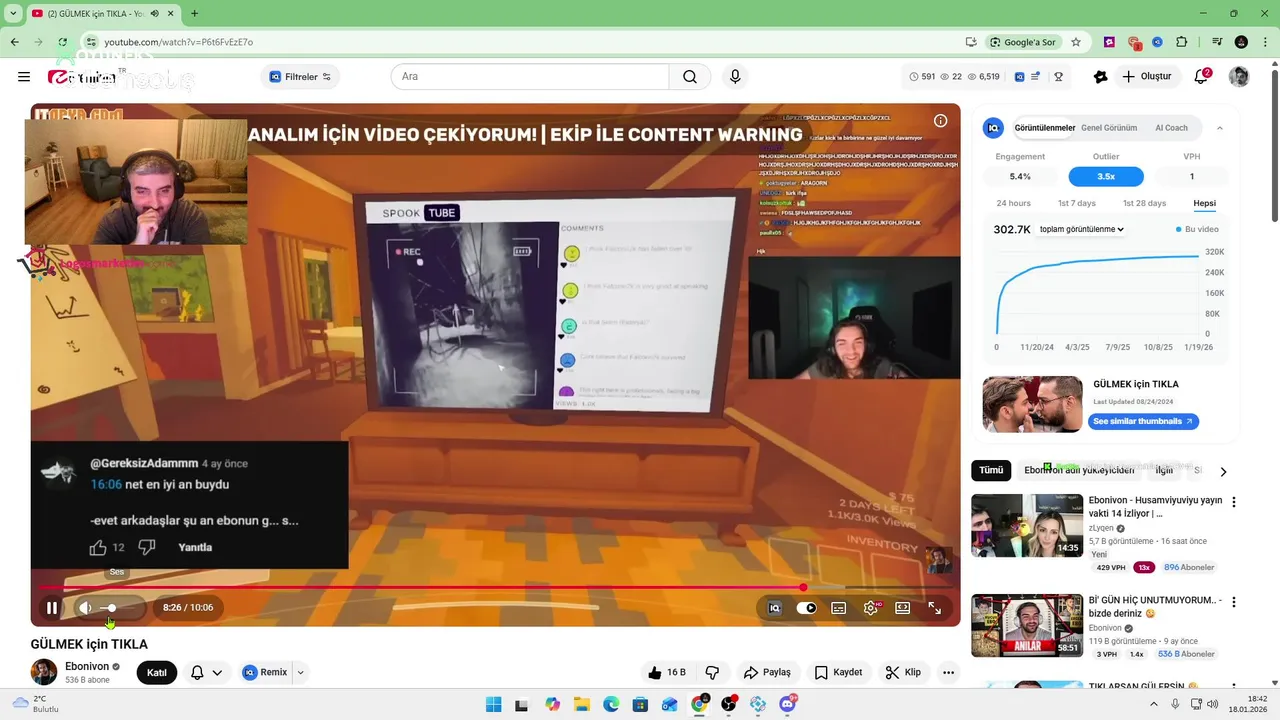Open the vidIQ icon in player controls
Viewport: 1280px width, 720px height.
[774, 607]
